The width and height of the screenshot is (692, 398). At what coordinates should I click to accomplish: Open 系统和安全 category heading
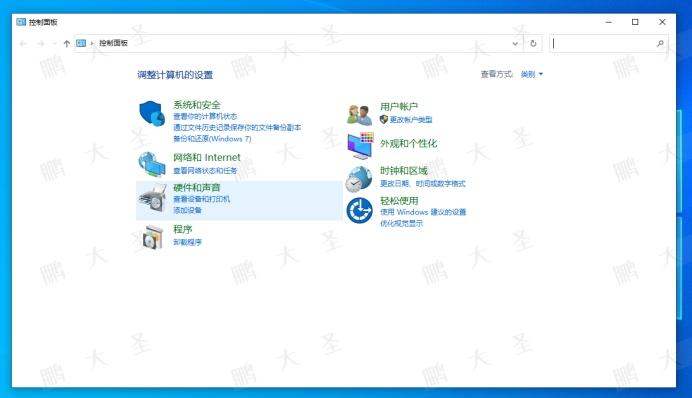click(x=197, y=105)
